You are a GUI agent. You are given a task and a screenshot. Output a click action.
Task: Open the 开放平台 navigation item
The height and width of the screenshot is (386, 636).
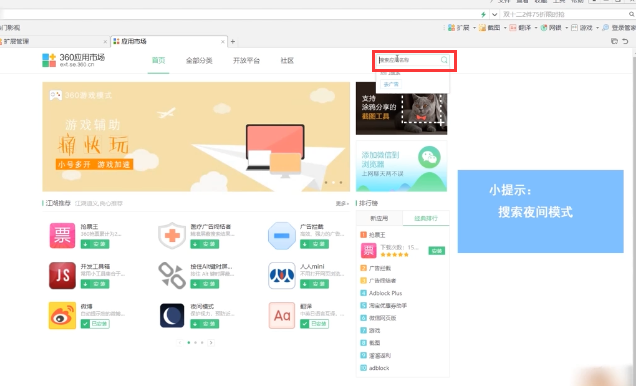coord(246,60)
